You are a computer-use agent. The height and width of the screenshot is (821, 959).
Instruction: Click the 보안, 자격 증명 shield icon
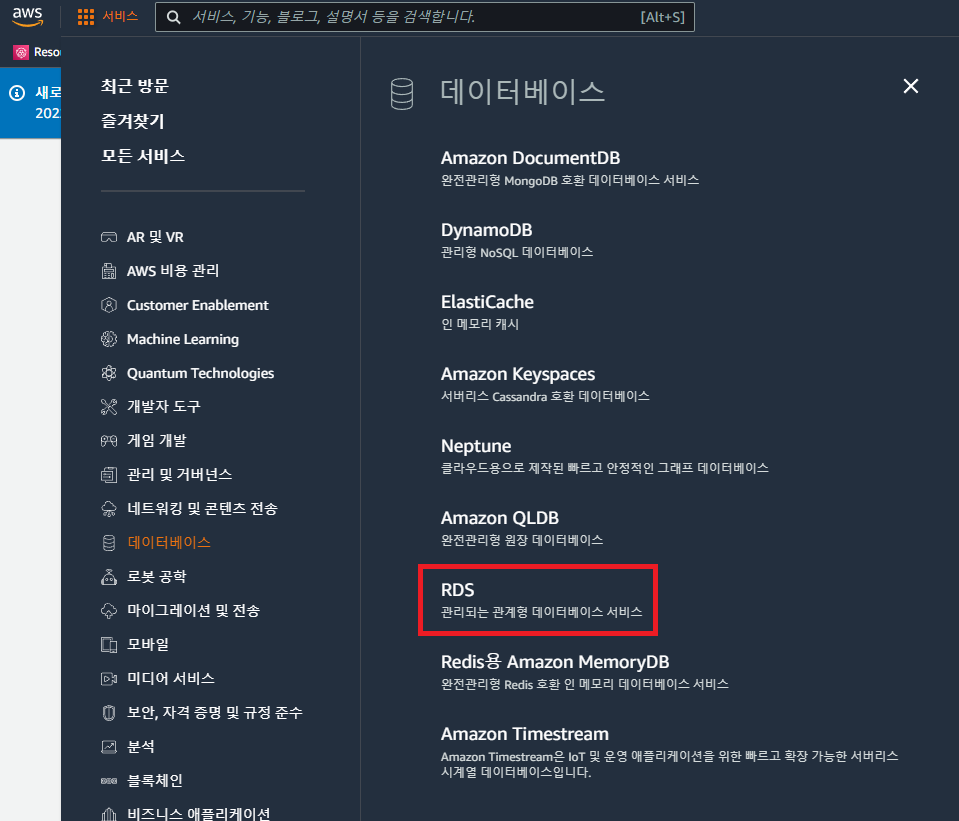(x=109, y=713)
